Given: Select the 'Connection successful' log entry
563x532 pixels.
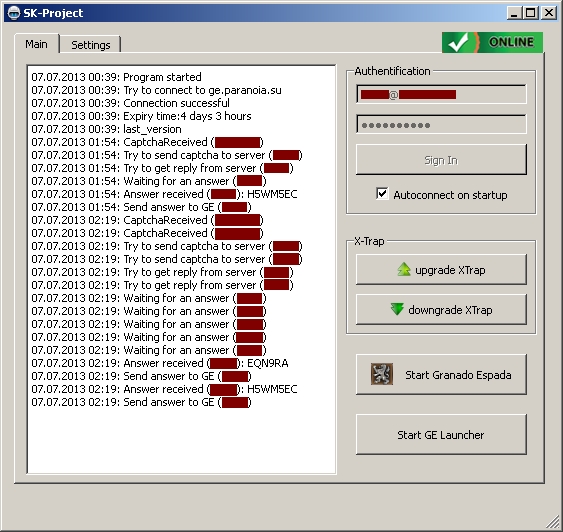Looking at the screenshot, I should tap(130, 103).
